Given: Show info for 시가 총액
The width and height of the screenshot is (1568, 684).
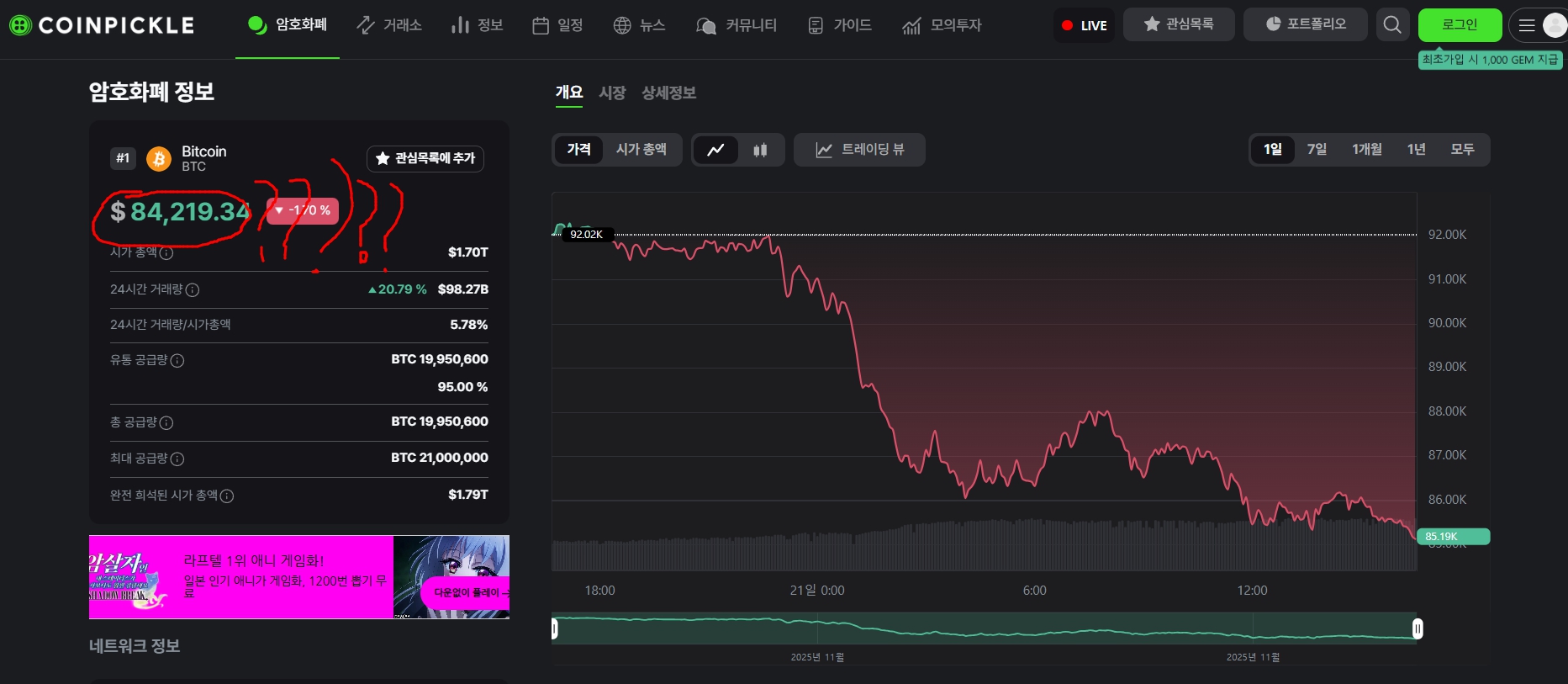Looking at the screenshot, I should (x=166, y=252).
